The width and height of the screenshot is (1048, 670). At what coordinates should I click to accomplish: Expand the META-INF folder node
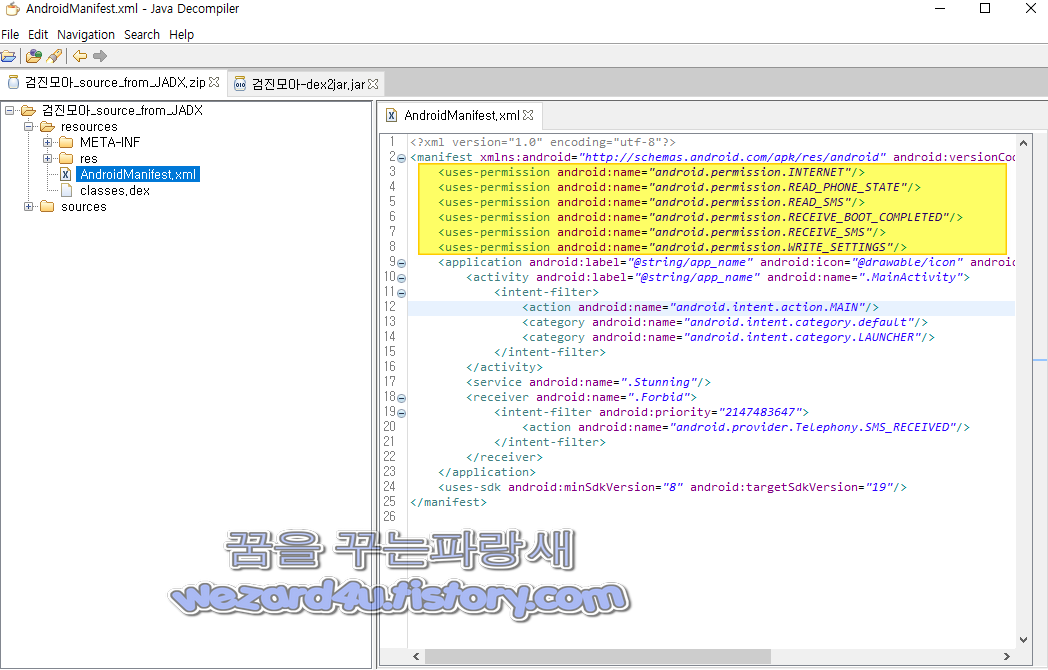pos(47,142)
